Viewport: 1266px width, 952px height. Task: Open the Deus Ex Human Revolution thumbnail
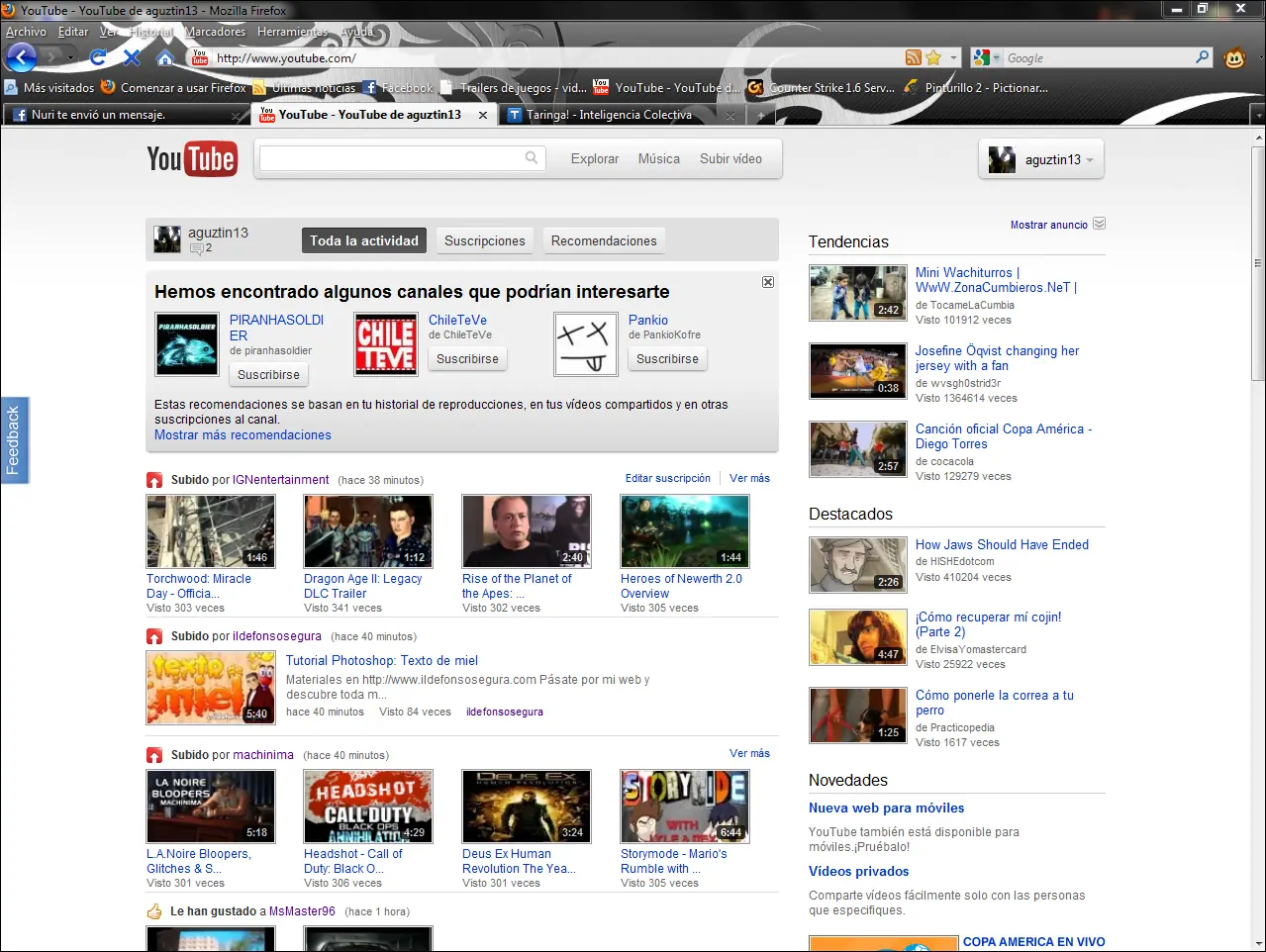(527, 807)
